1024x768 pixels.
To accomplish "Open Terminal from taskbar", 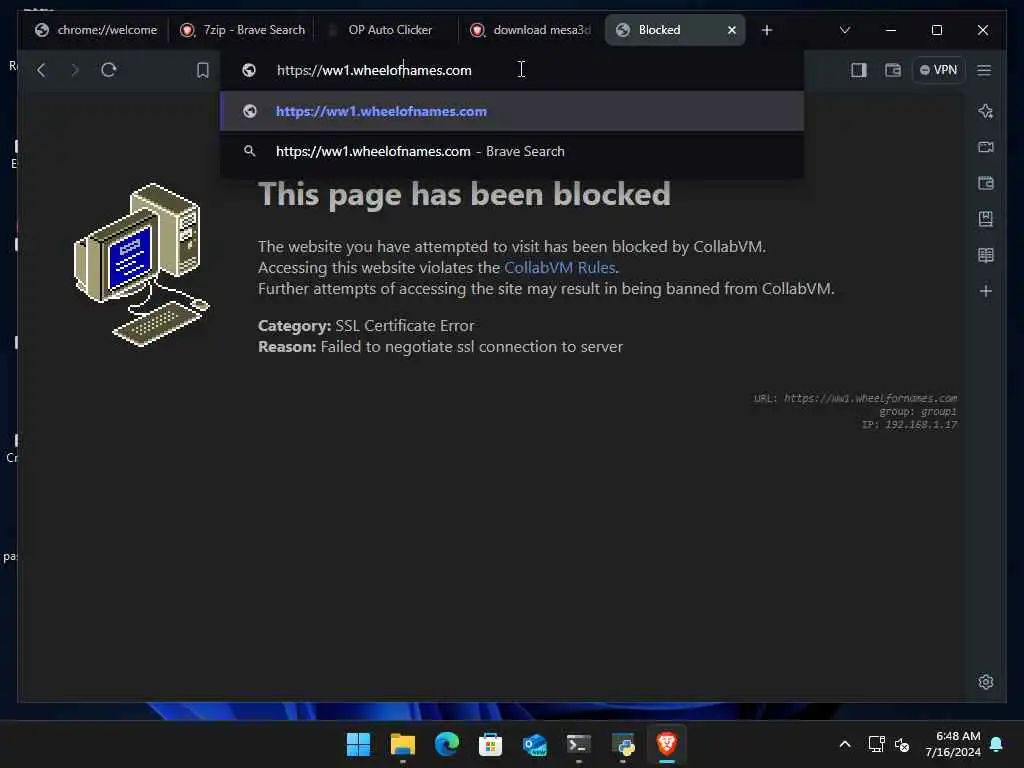I will point(579,744).
